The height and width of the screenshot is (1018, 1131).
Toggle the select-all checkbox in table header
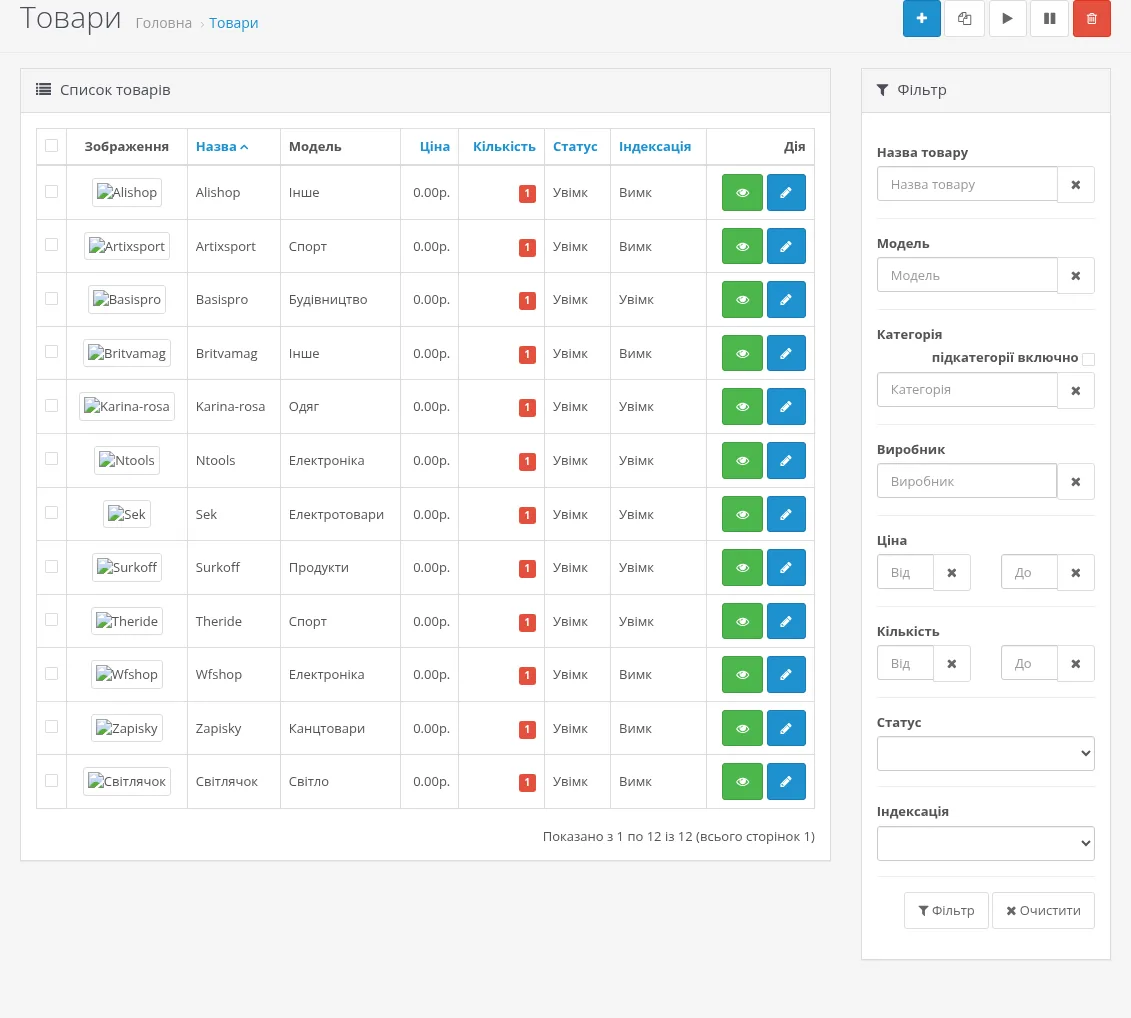click(x=51, y=146)
